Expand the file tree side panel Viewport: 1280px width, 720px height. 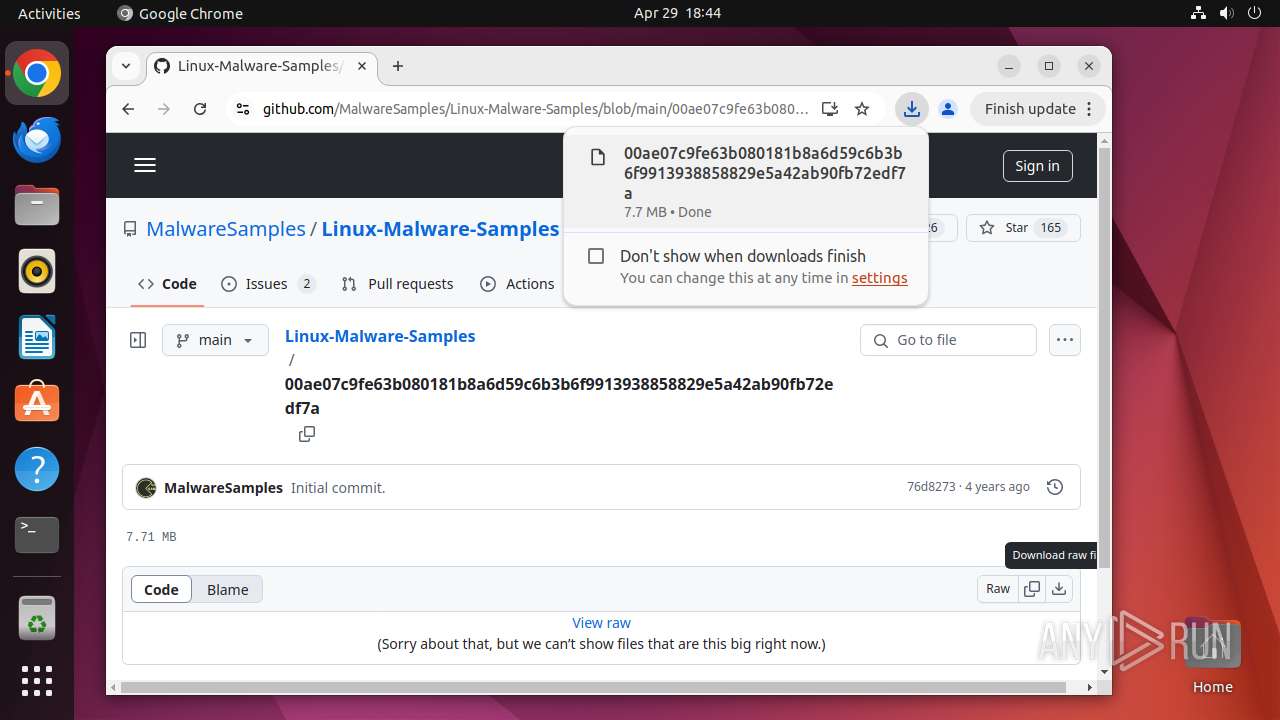coord(138,340)
